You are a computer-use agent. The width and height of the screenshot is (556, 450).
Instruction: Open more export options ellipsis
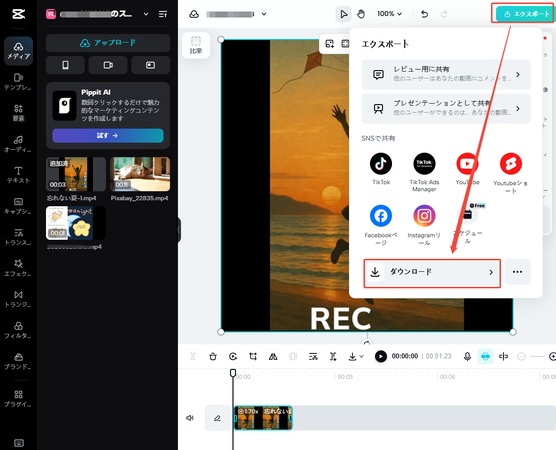coord(517,272)
